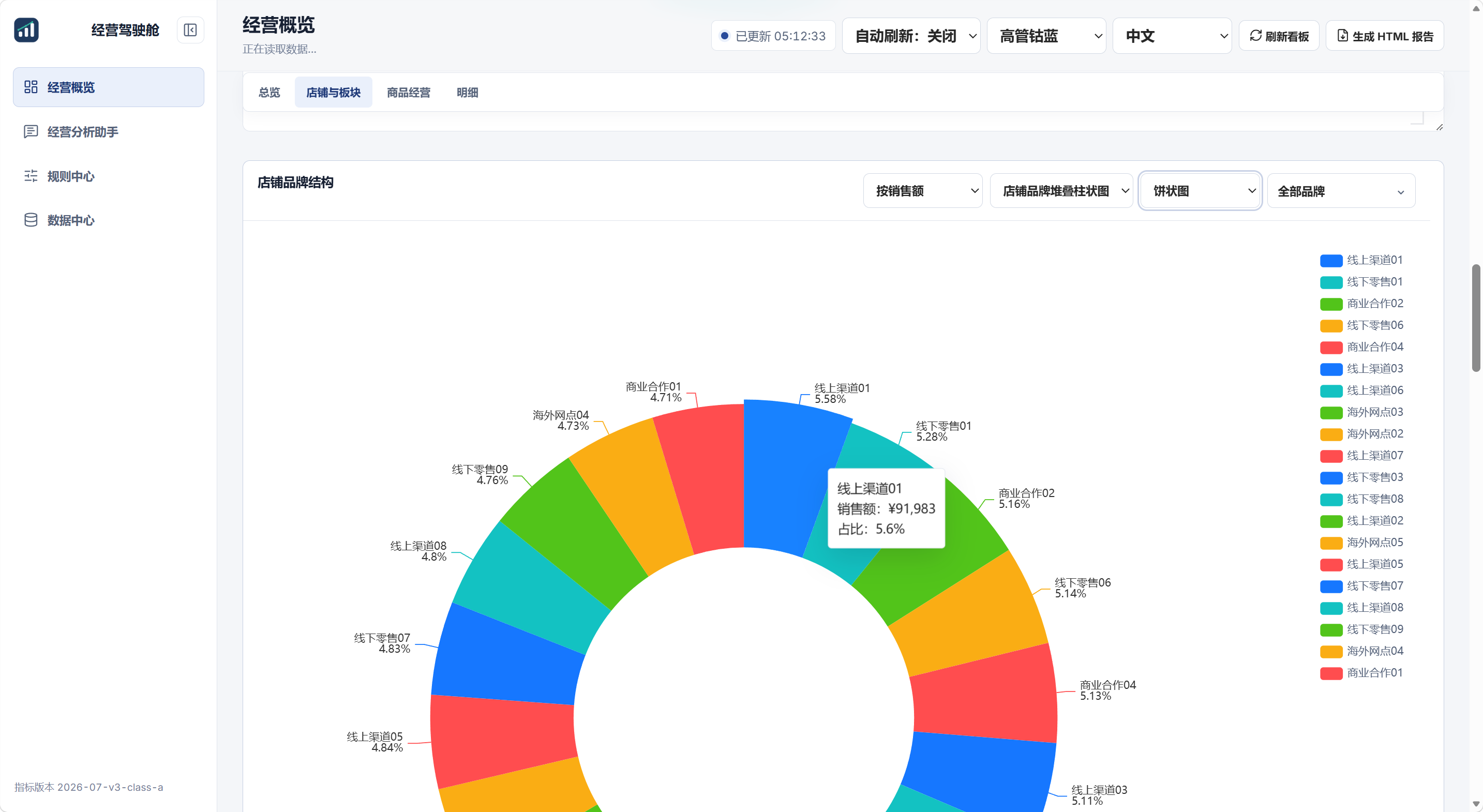Open the 中文 language dropdown

1172,36
